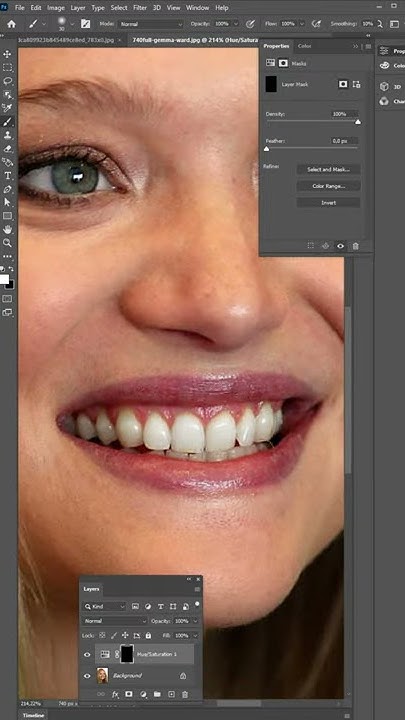Select the Pen tool
The width and height of the screenshot is (405, 720).
click(x=8, y=189)
